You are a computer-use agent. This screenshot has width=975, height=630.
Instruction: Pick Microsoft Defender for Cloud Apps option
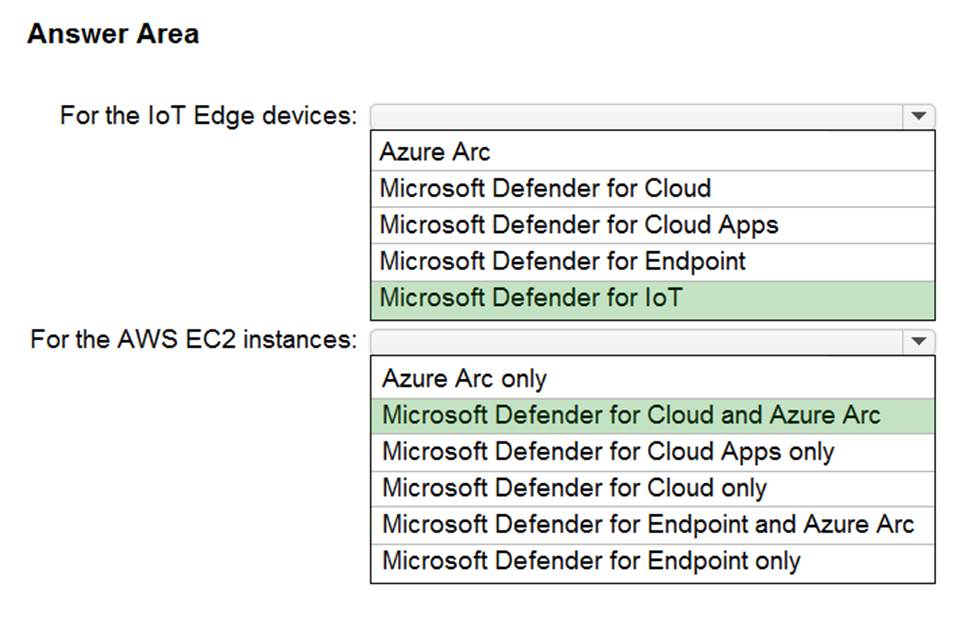(x=578, y=225)
